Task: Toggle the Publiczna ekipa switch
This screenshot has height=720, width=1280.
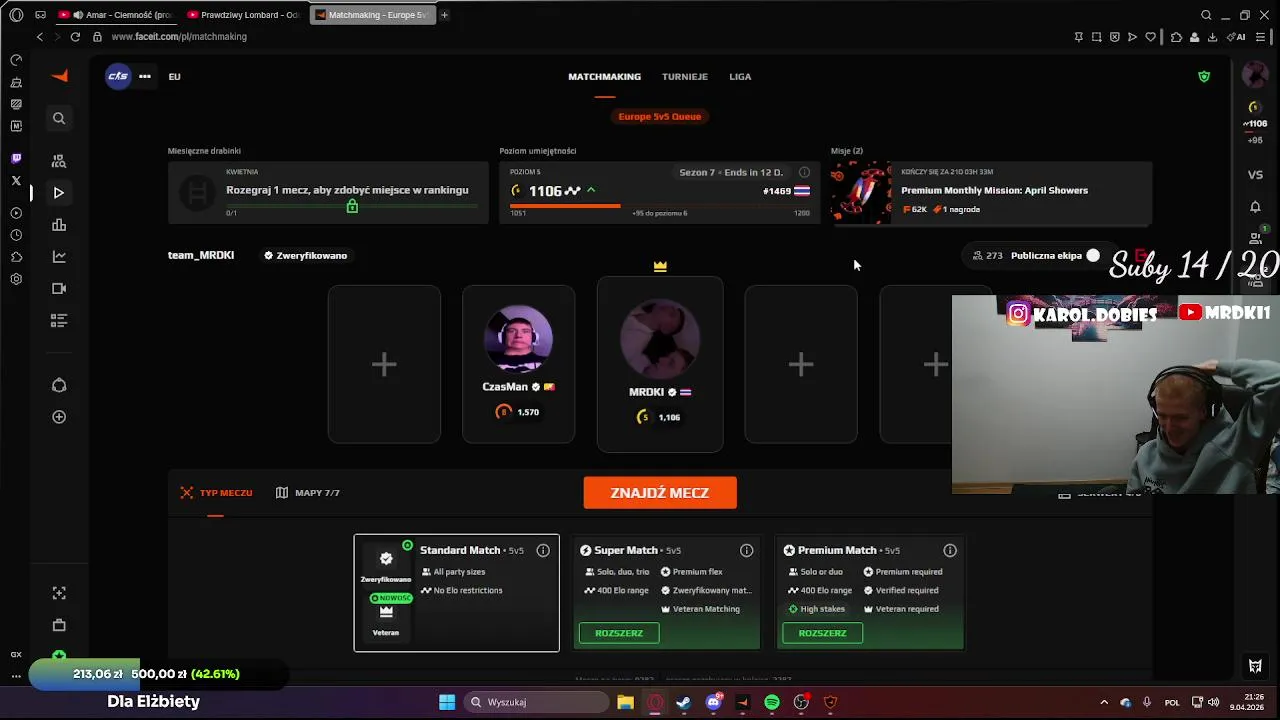Action: click(1093, 255)
